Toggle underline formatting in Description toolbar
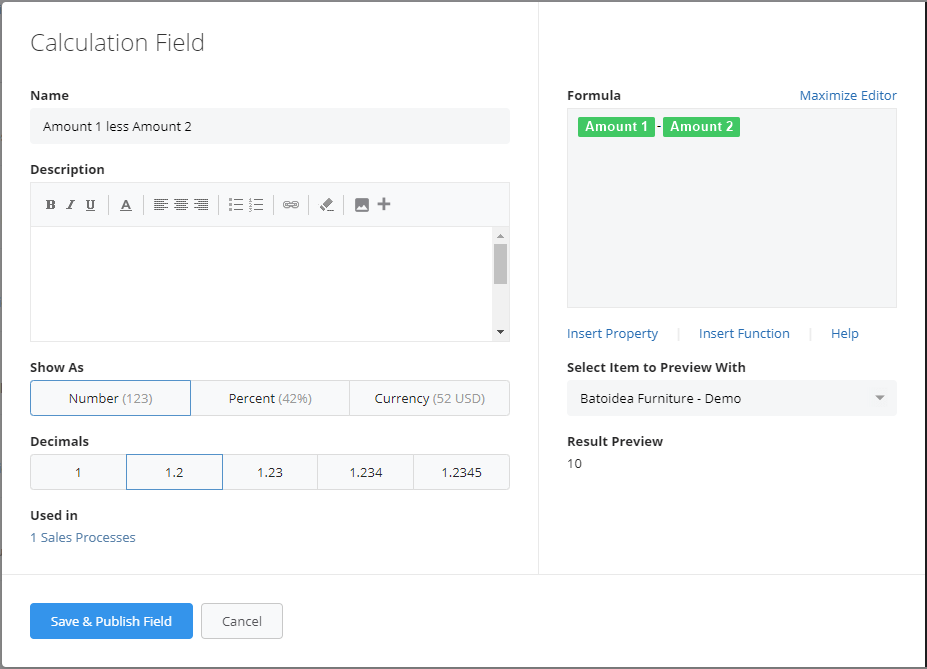 tap(90, 204)
